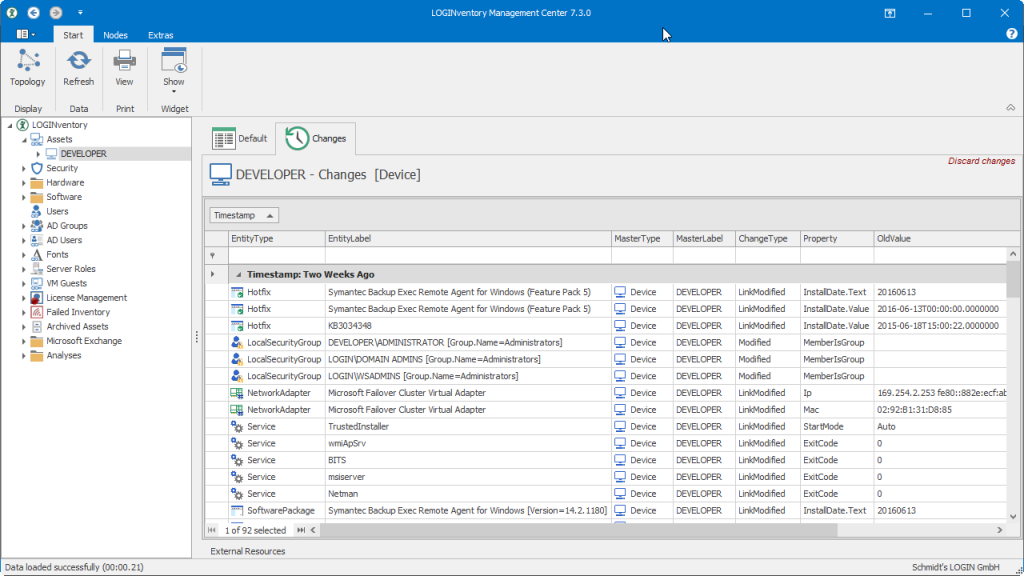The image size is (1024, 576).
Task: Switch to the Nodes ribbon tab
Action: pos(115,35)
